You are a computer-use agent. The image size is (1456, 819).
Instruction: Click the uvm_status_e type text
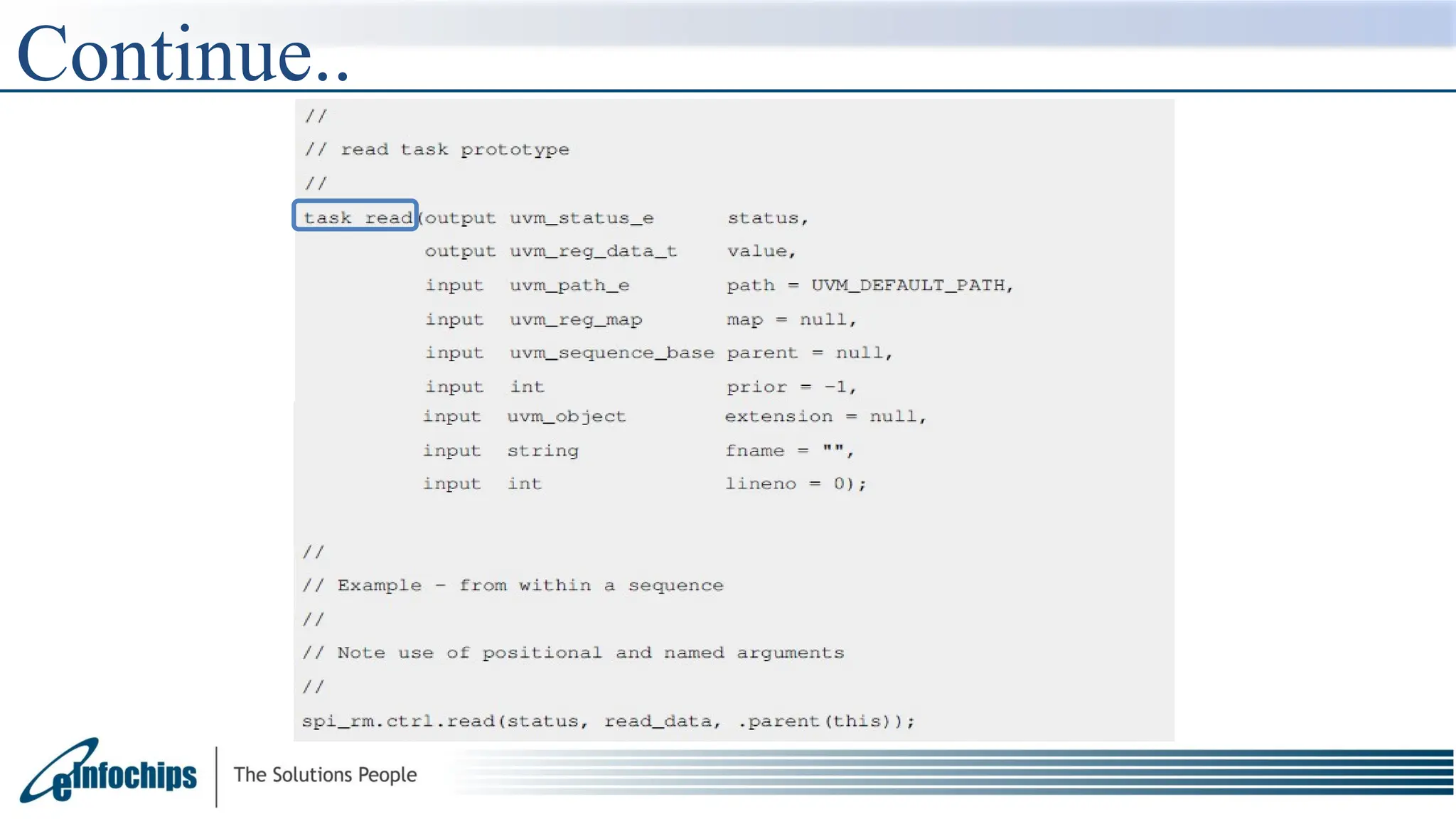(x=581, y=218)
